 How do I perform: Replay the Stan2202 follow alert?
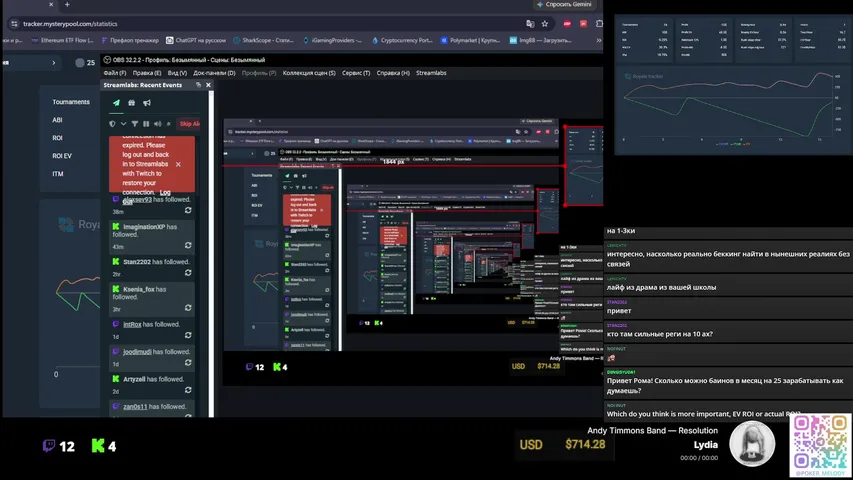(x=188, y=273)
